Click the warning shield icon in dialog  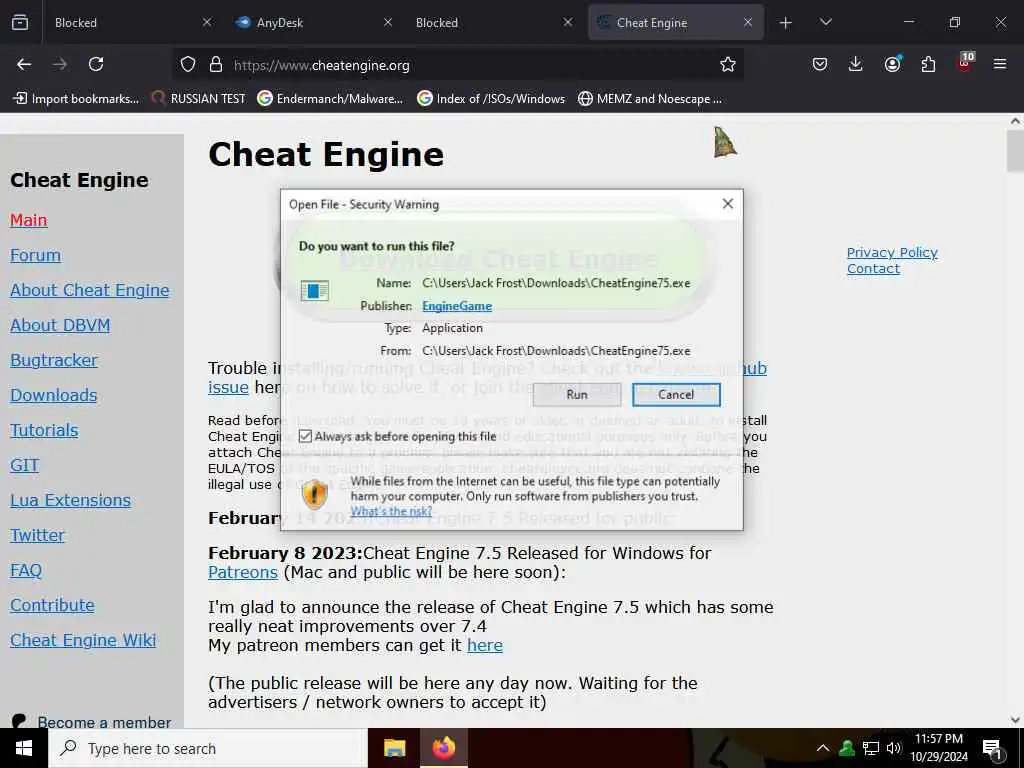tap(315, 494)
